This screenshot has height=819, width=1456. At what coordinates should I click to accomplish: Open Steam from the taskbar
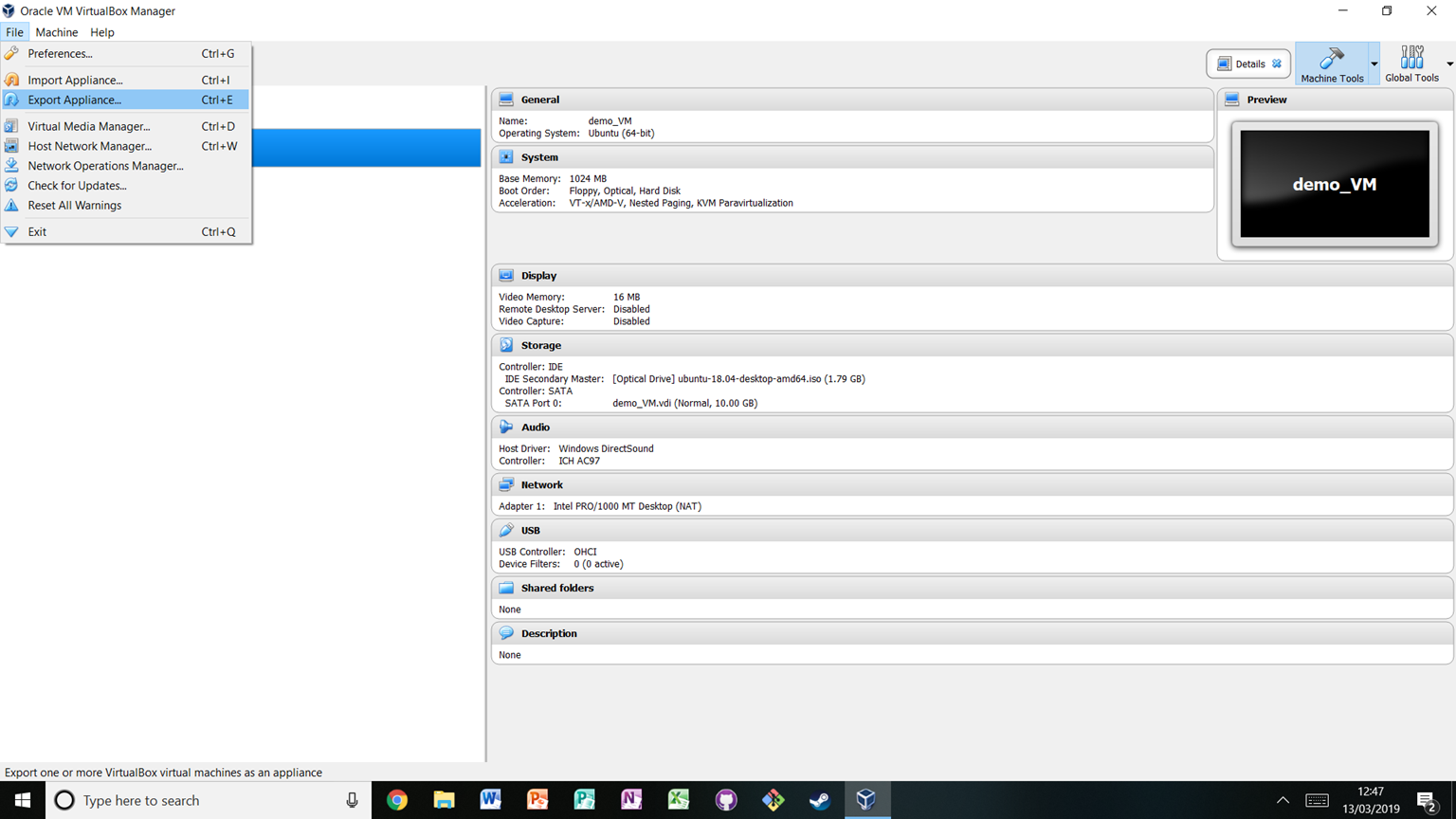point(819,799)
